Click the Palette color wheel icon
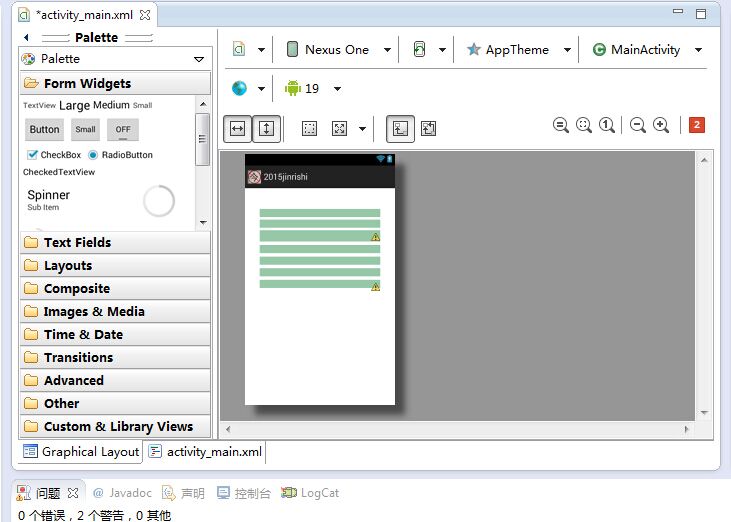 [x=28, y=59]
